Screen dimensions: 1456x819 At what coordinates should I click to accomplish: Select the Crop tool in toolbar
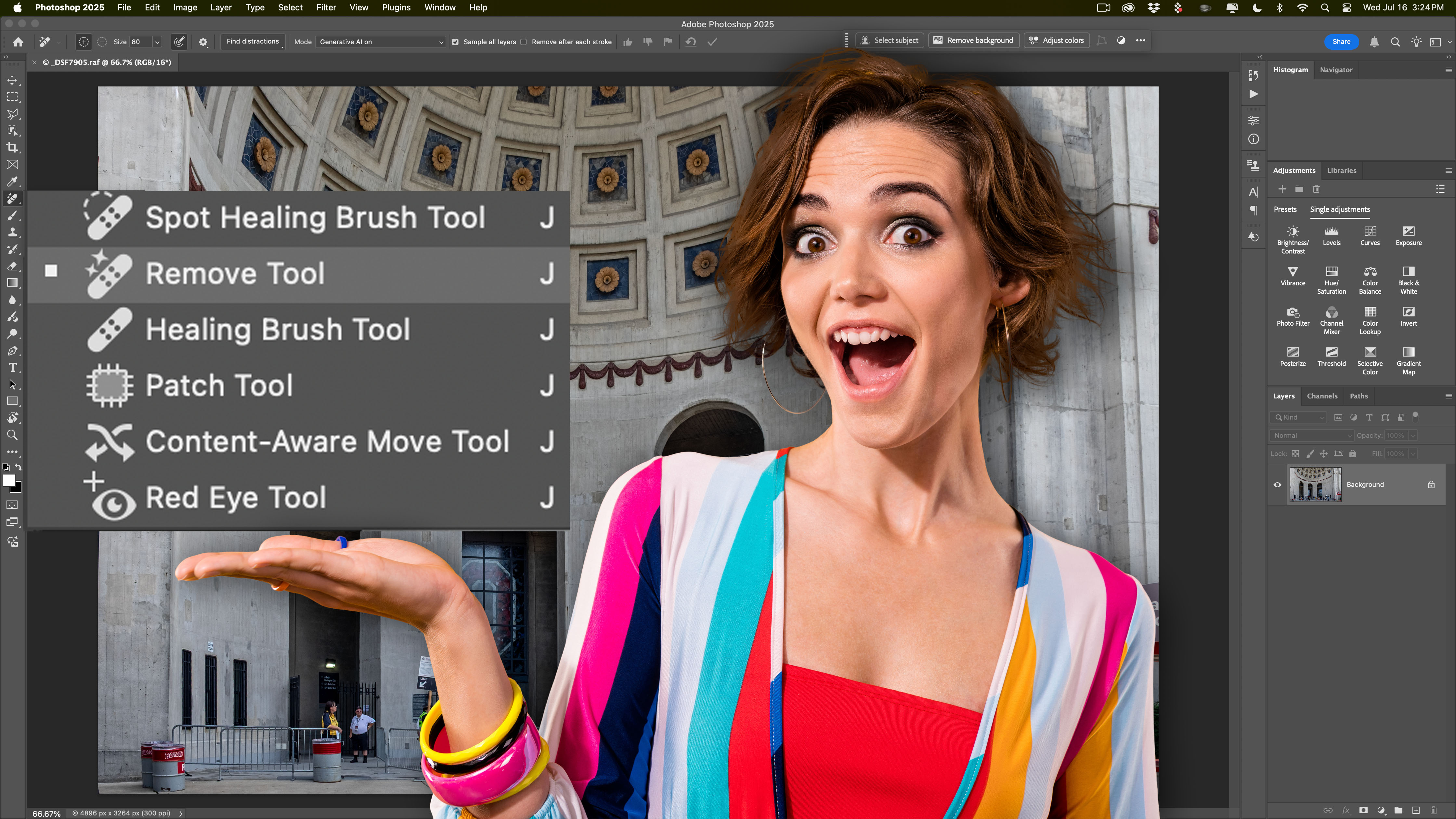pos(12,148)
